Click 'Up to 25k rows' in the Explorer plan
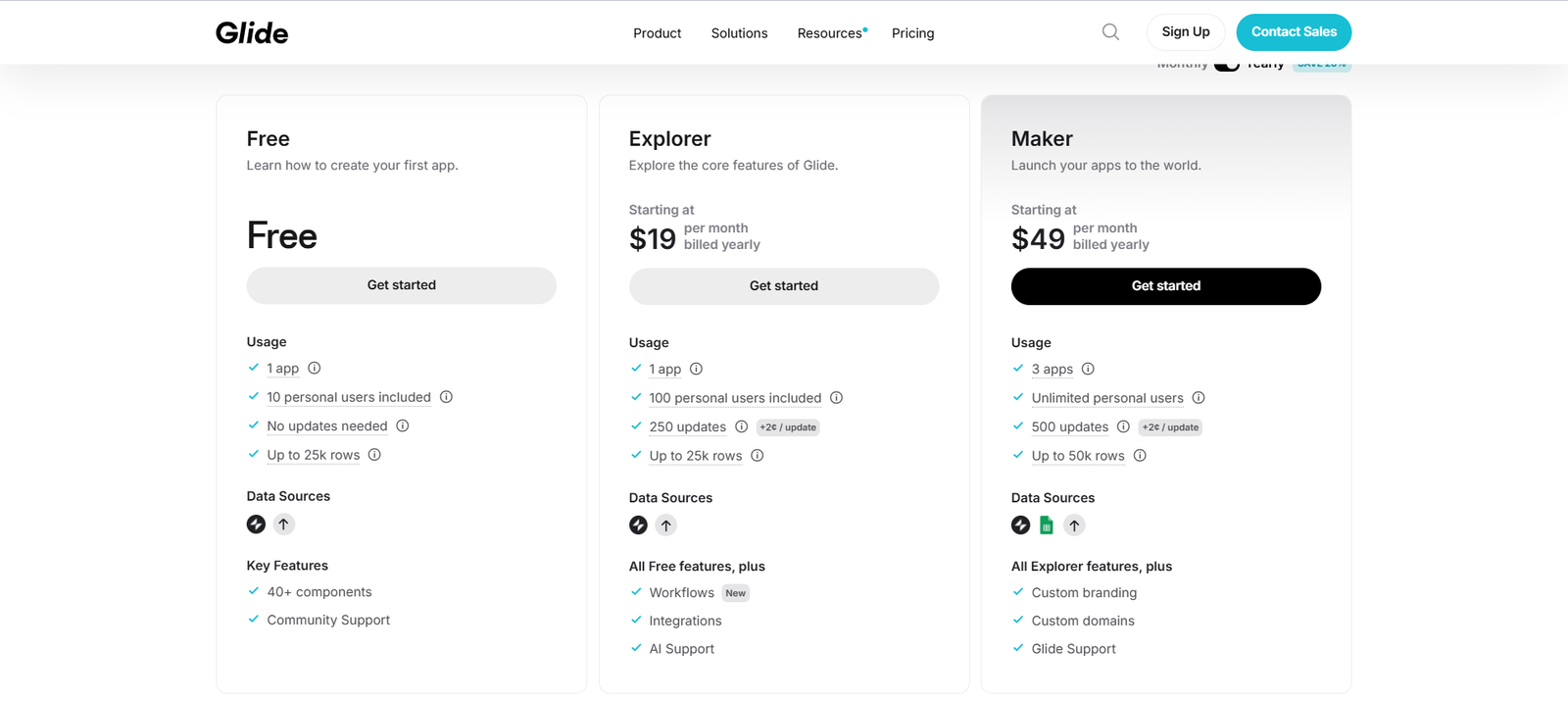The height and width of the screenshot is (701, 1568). (x=696, y=456)
